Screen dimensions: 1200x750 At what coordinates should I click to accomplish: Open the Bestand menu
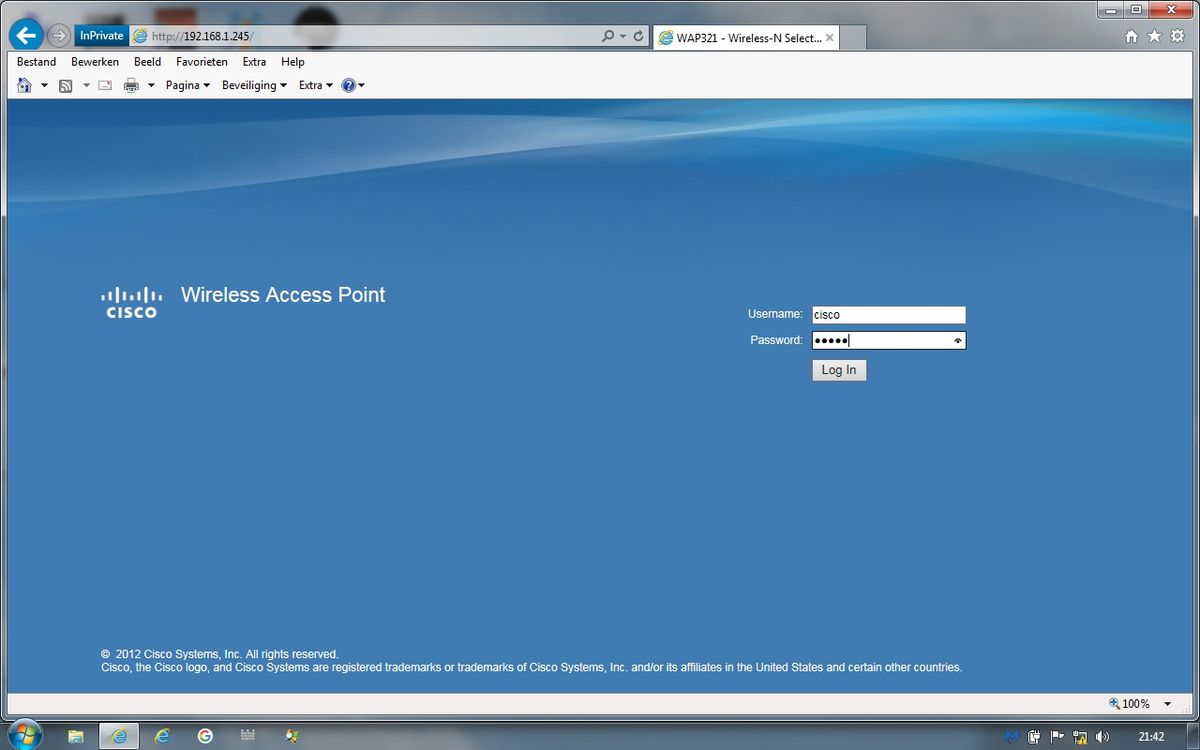click(37, 62)
